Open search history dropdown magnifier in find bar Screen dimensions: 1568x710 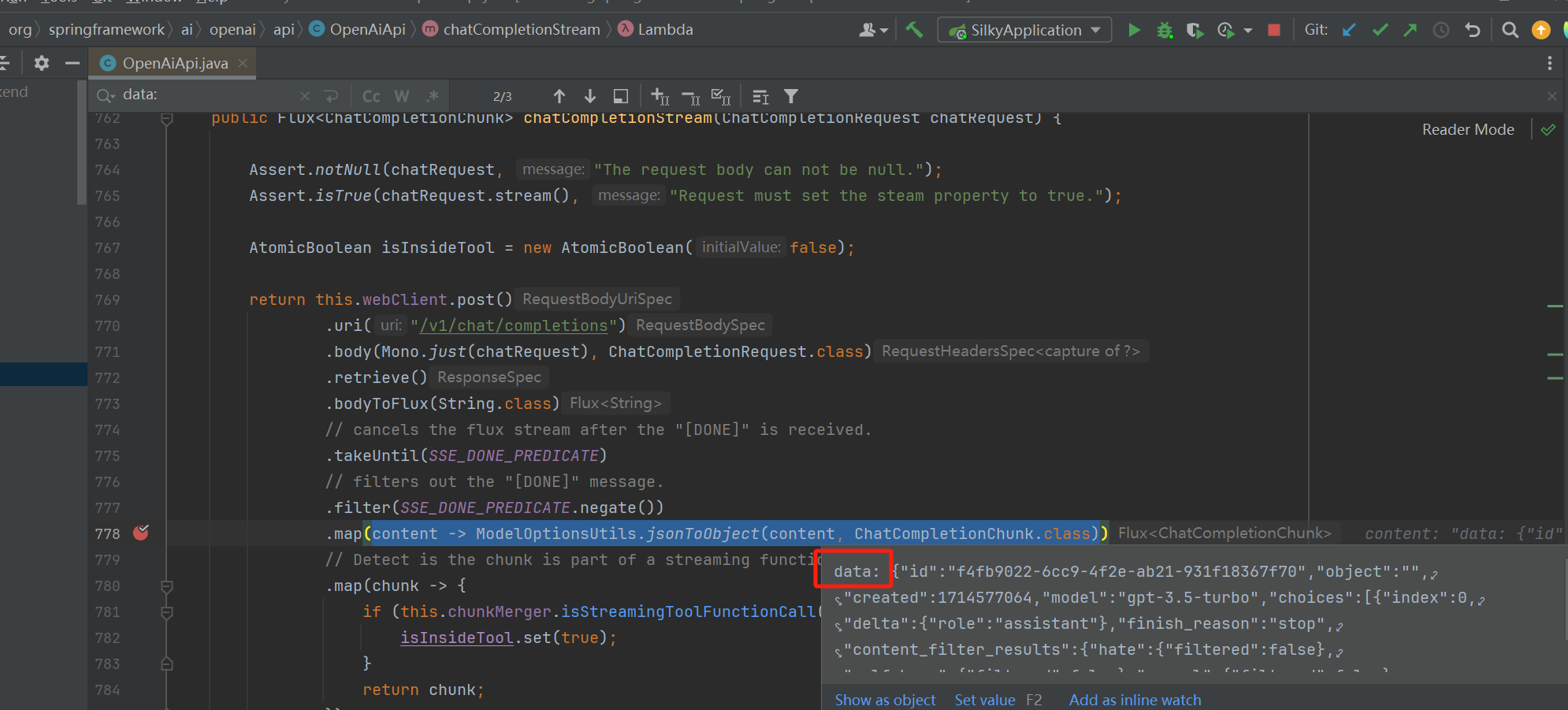(x=106, y=96)
